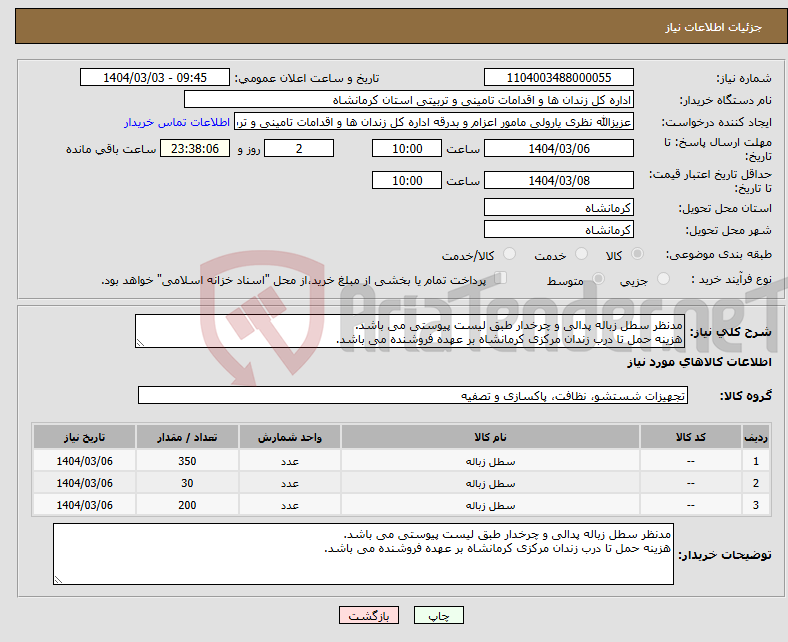Click the شرح کلی نیاز text area
Screen dimensions: 788x642
point(410,331)
